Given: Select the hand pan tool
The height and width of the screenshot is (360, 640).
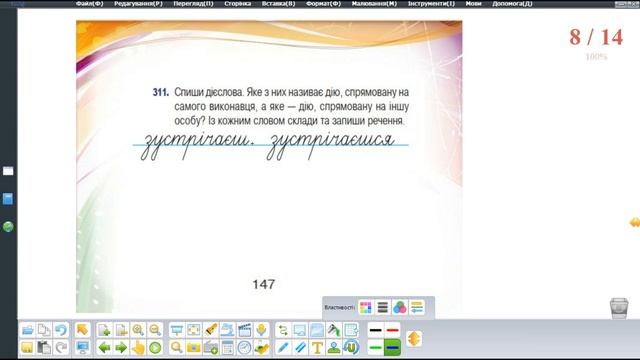Looking at the screenshot, I should pyautogui.click(x=138, y=348).
